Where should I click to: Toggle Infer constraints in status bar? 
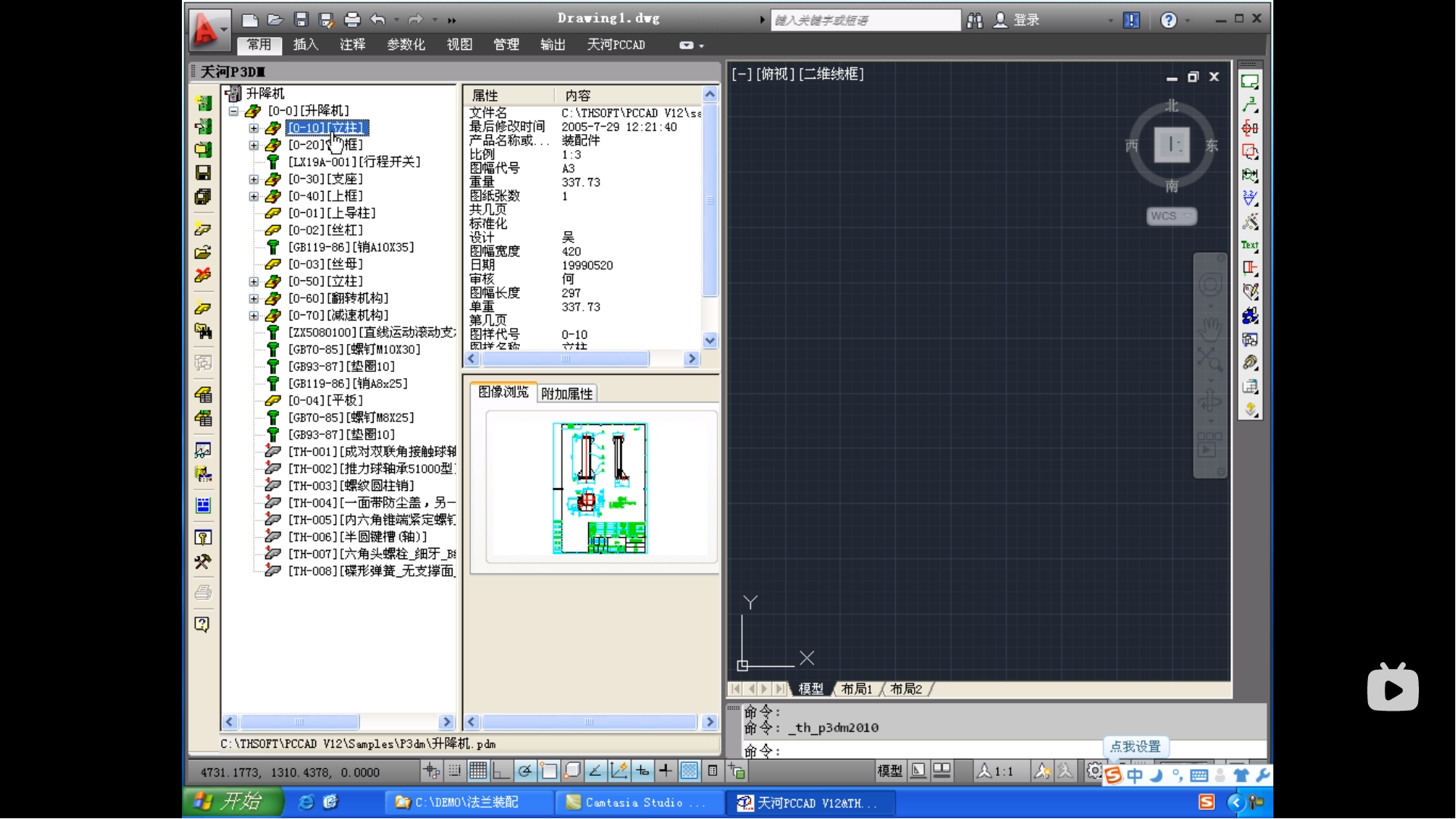[431, 771]
